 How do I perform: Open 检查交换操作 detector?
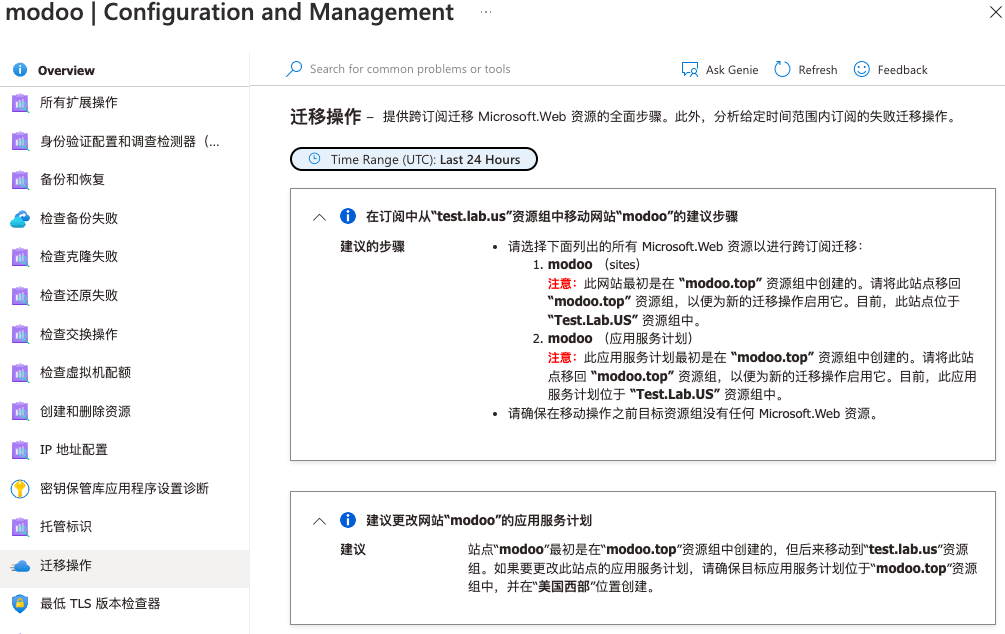coord(124,334)
